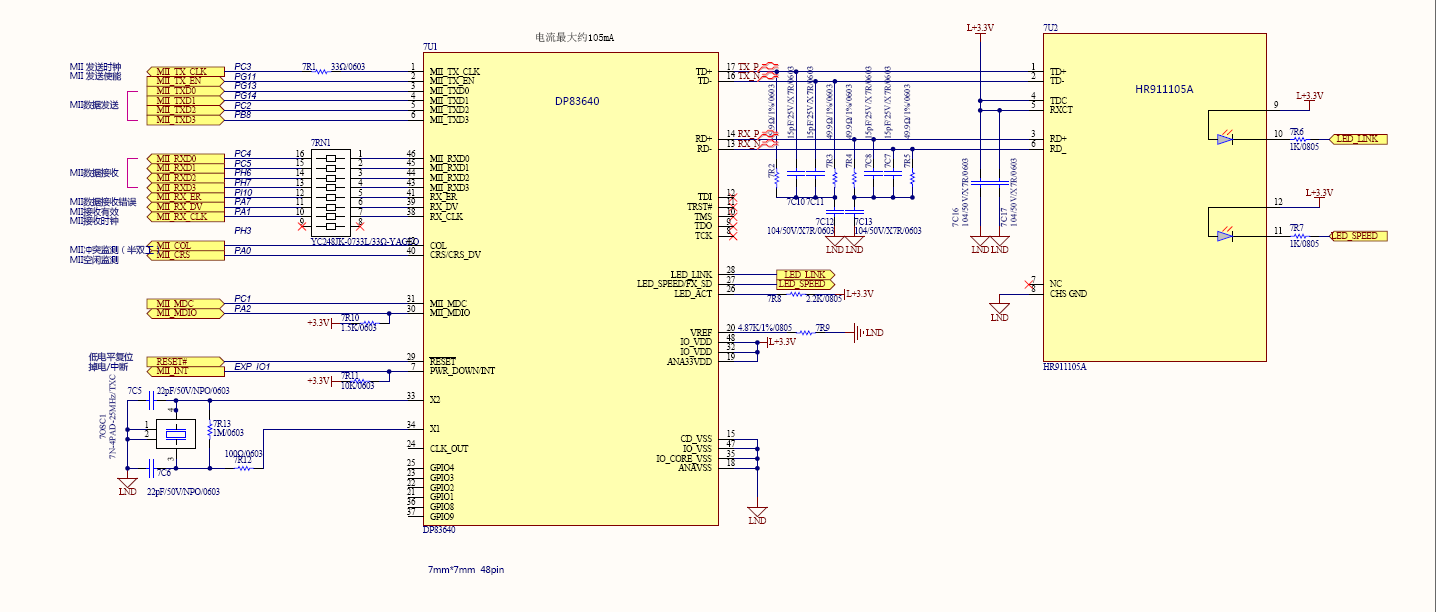Select the 7C6 22pF capacitor symbol
The height and width of the screenshot is (612, 1436).
[149, 468]
